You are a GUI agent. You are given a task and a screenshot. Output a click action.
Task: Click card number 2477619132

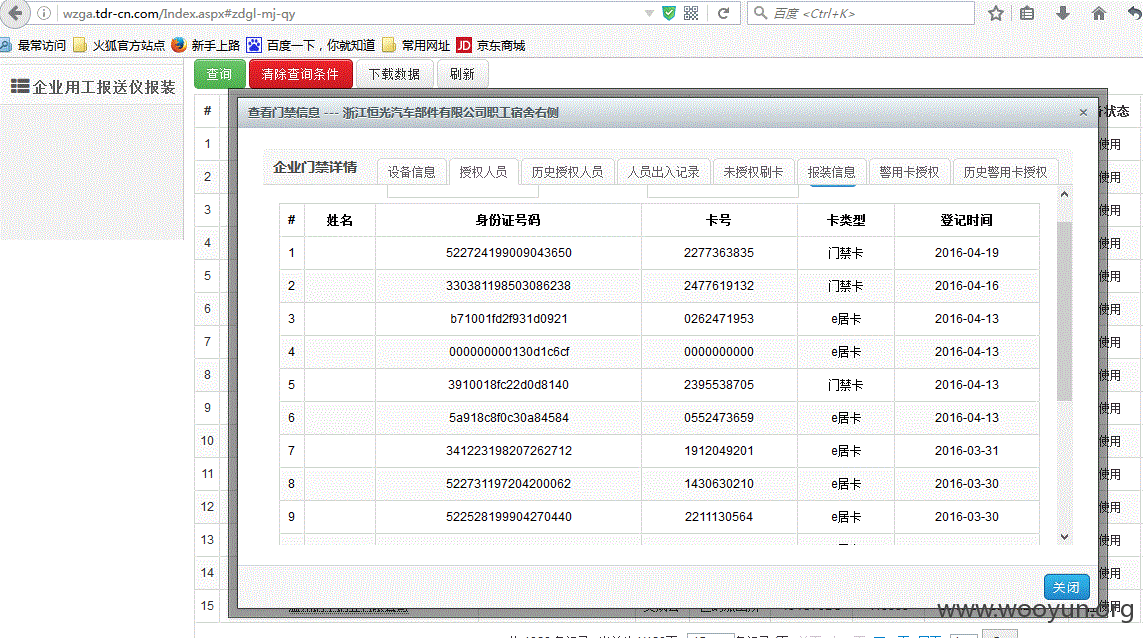719,286
